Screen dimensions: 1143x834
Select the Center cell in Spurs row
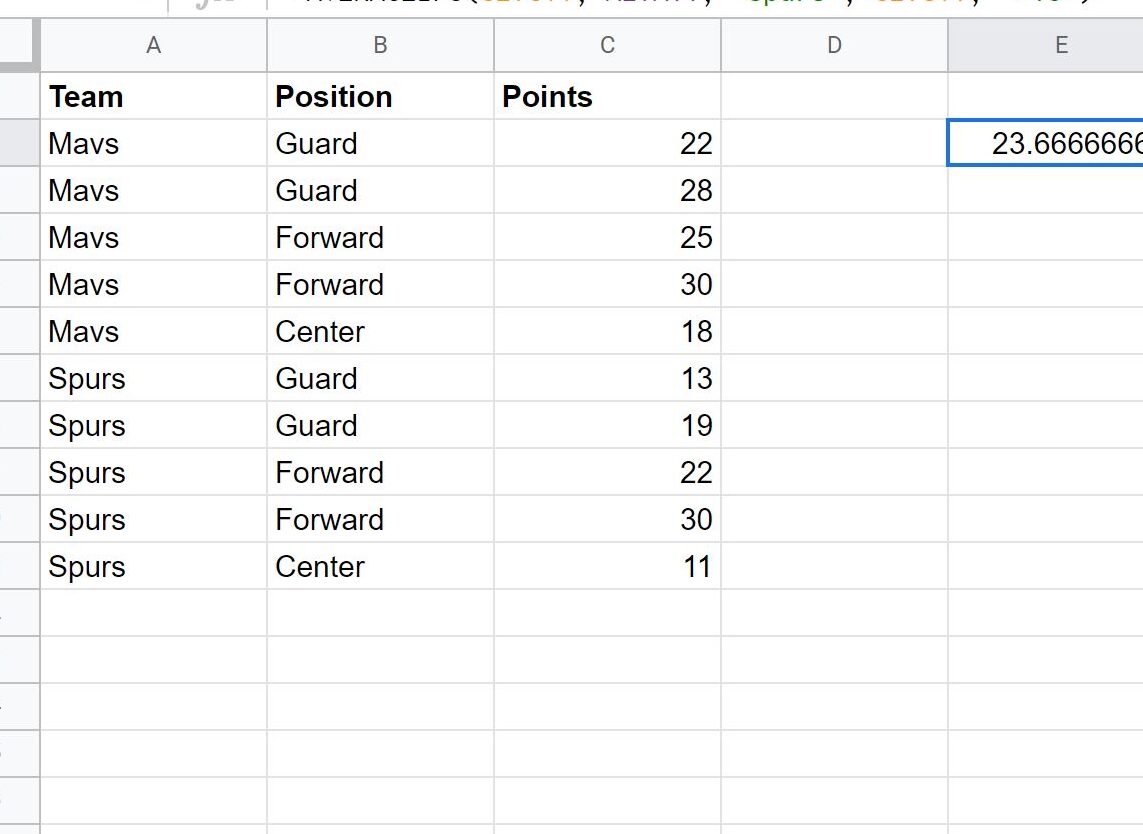[380, 567]
